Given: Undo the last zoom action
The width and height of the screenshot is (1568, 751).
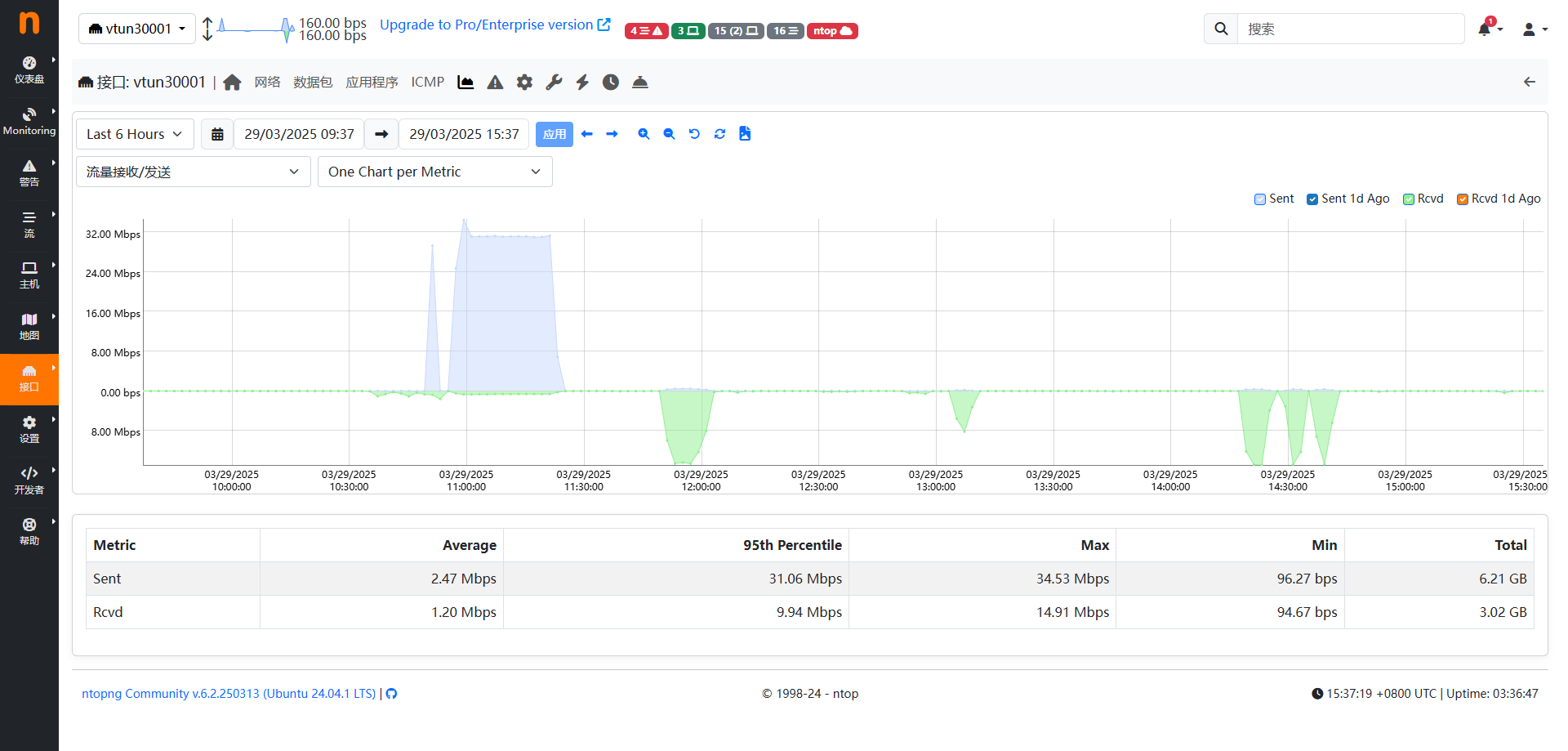Looking at the screenshot, I should pyautogui.click(x=694, y=134).
